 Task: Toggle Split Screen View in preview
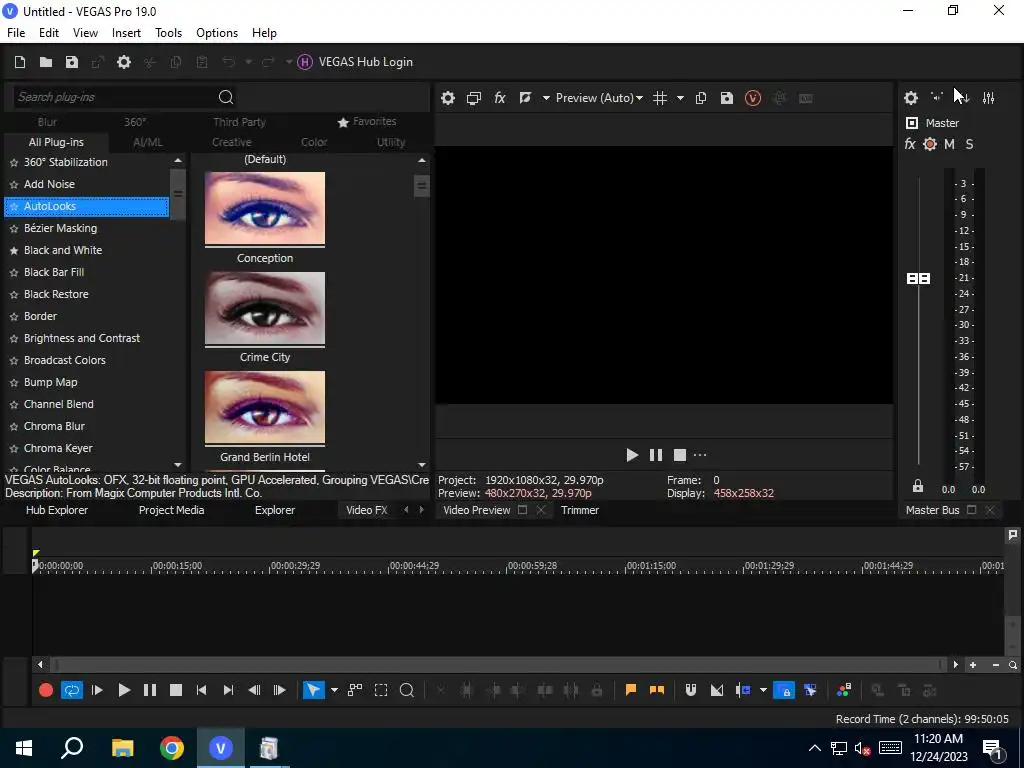click(525, 98)
